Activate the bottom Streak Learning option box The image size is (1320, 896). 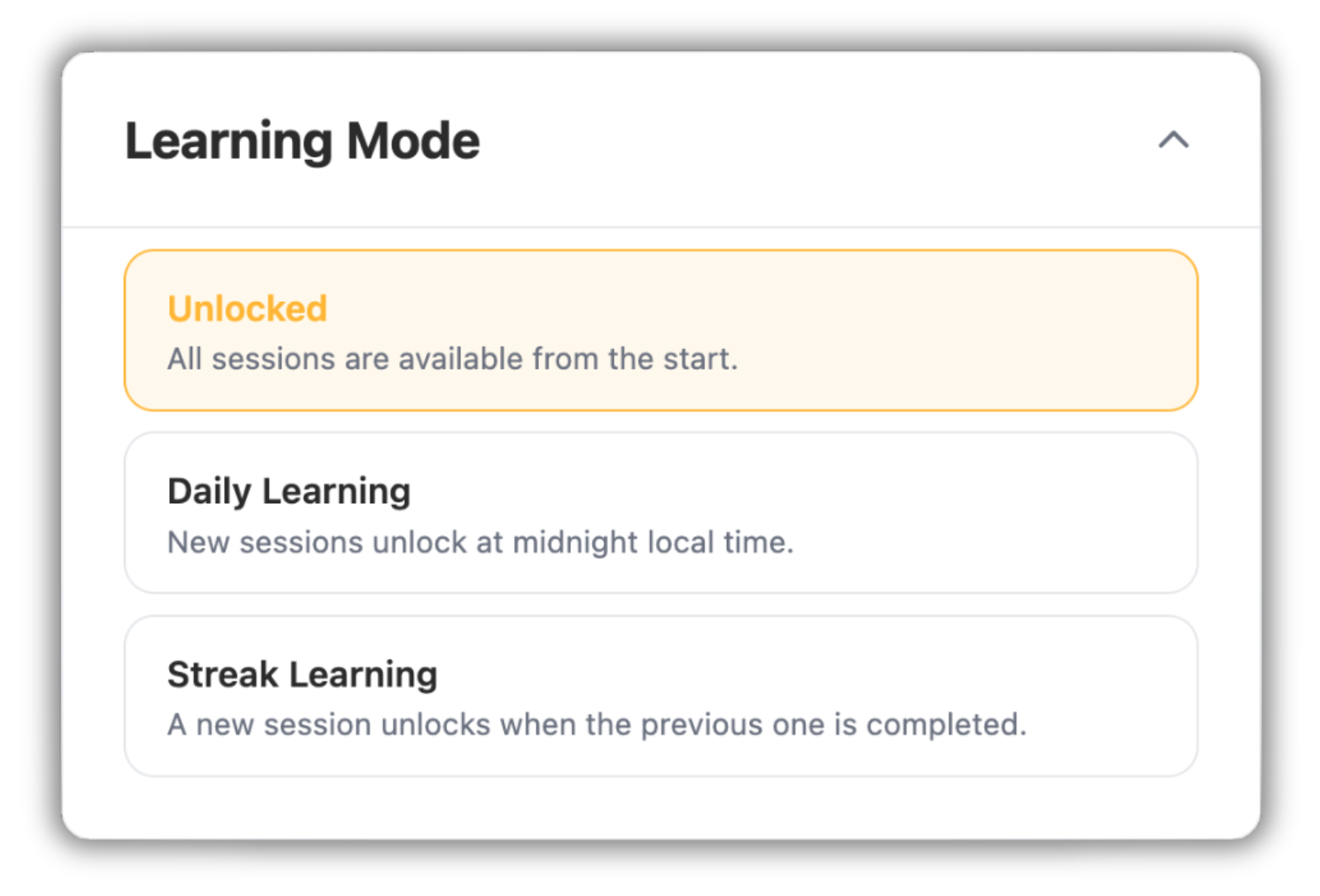point(661,696)
